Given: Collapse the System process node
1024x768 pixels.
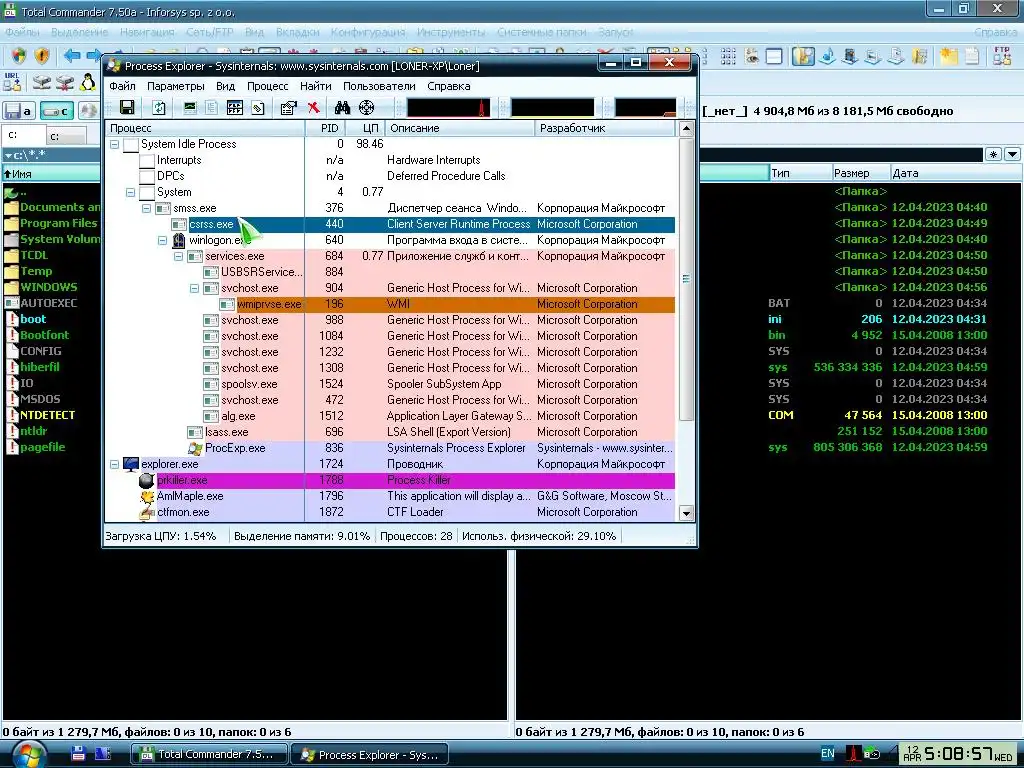Looking at the screenshot, I should coord(130,192).
